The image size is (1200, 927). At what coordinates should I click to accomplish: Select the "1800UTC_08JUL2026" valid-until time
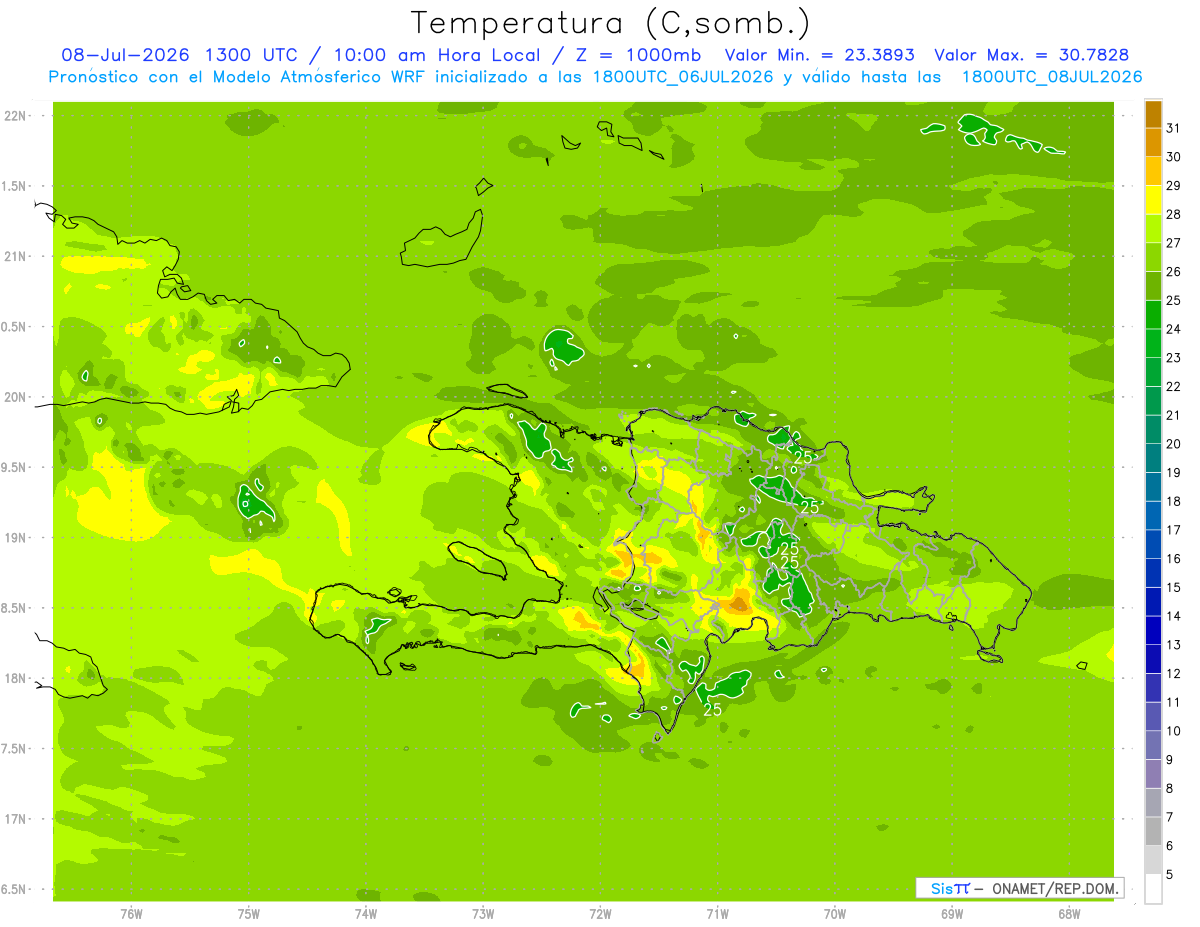pyautogui.click(x=1051, y=77)
